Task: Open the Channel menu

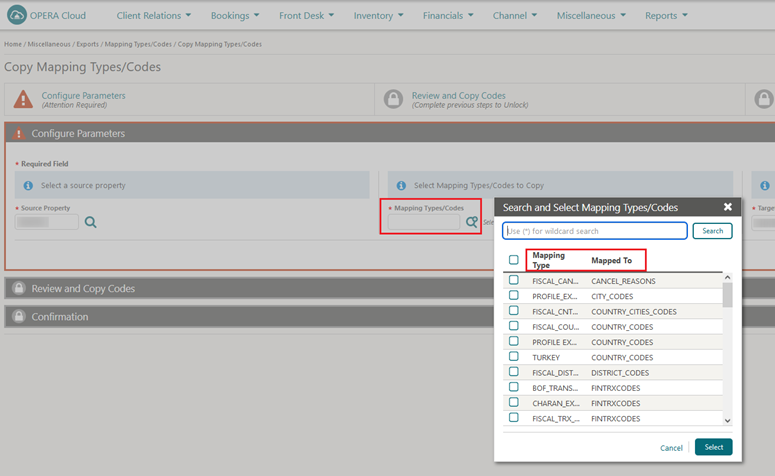Action: (515, 15)
